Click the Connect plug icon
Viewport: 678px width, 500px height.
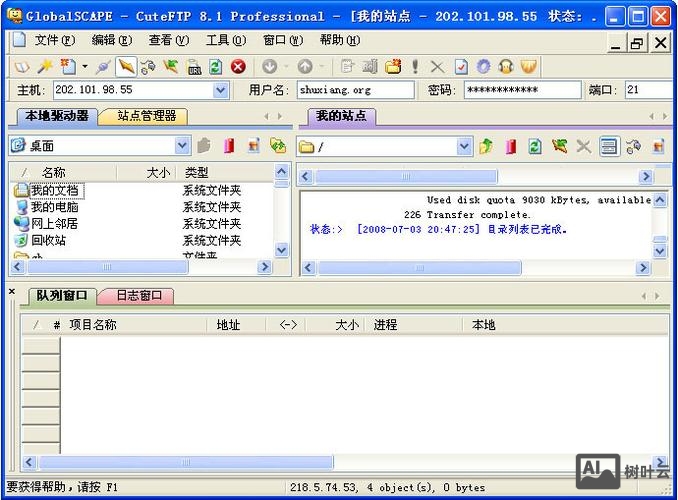103,67
